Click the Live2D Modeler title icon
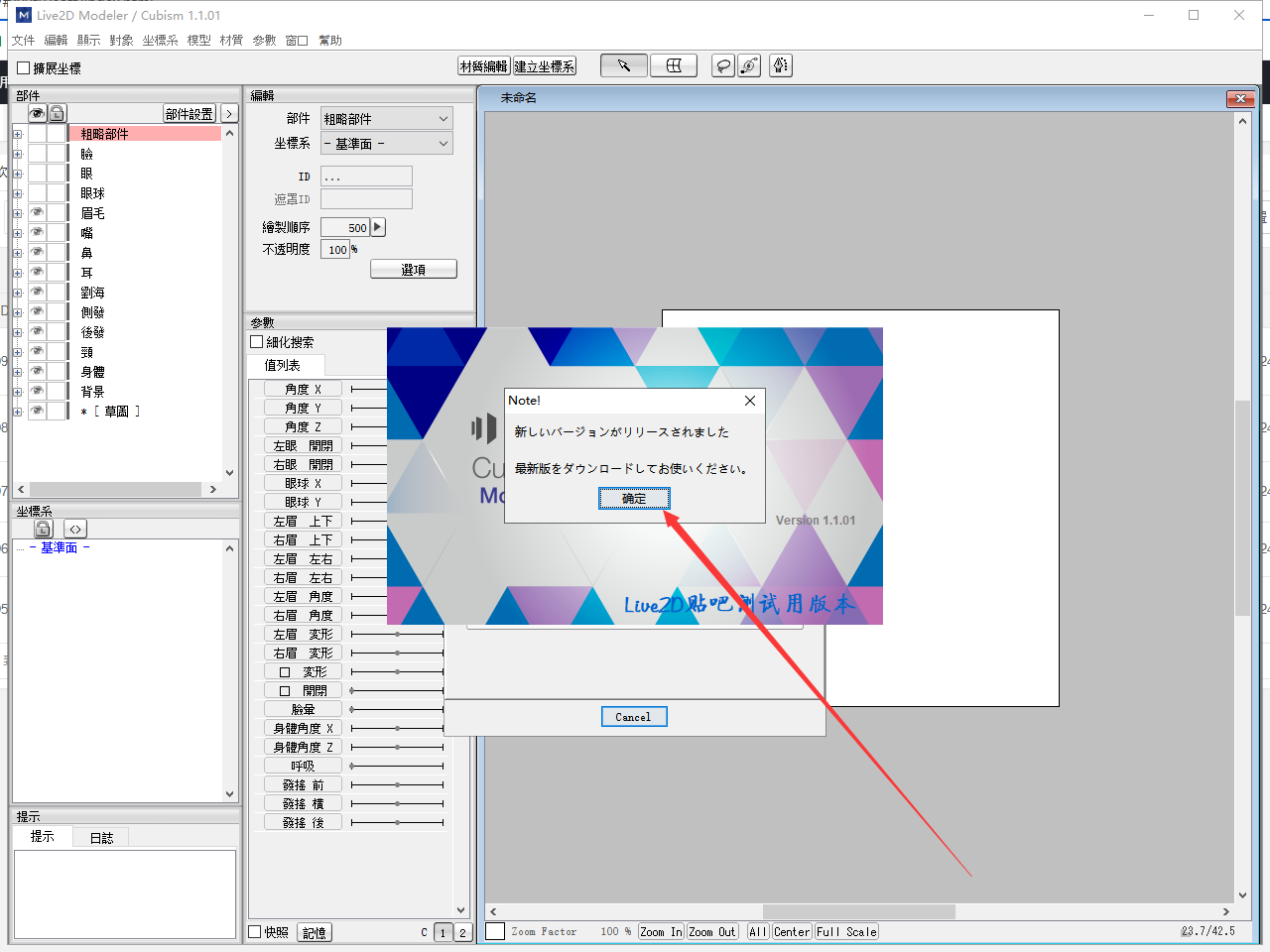Screen dimensions: 1270x952 pyautogui.click(x=24, y=15)
